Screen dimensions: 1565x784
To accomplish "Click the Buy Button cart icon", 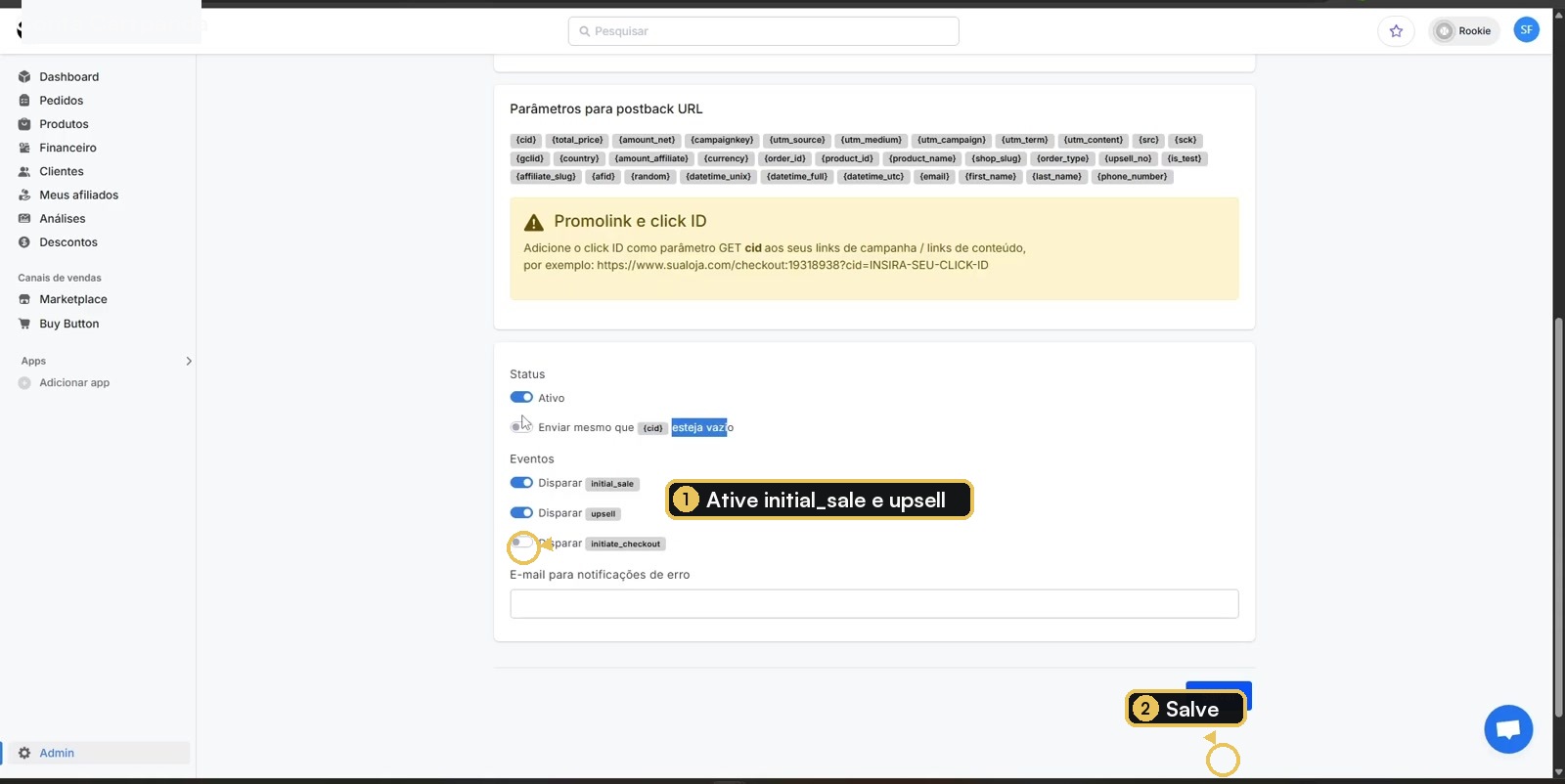I will 24,324.
